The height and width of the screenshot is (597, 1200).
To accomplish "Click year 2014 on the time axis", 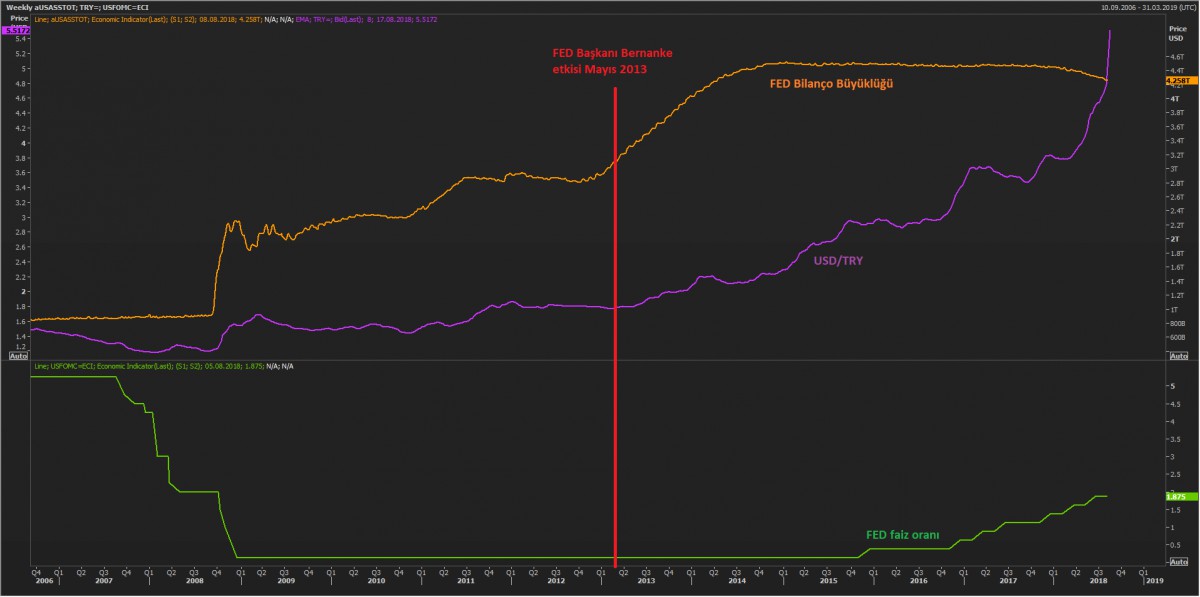I will click(737, 580).
